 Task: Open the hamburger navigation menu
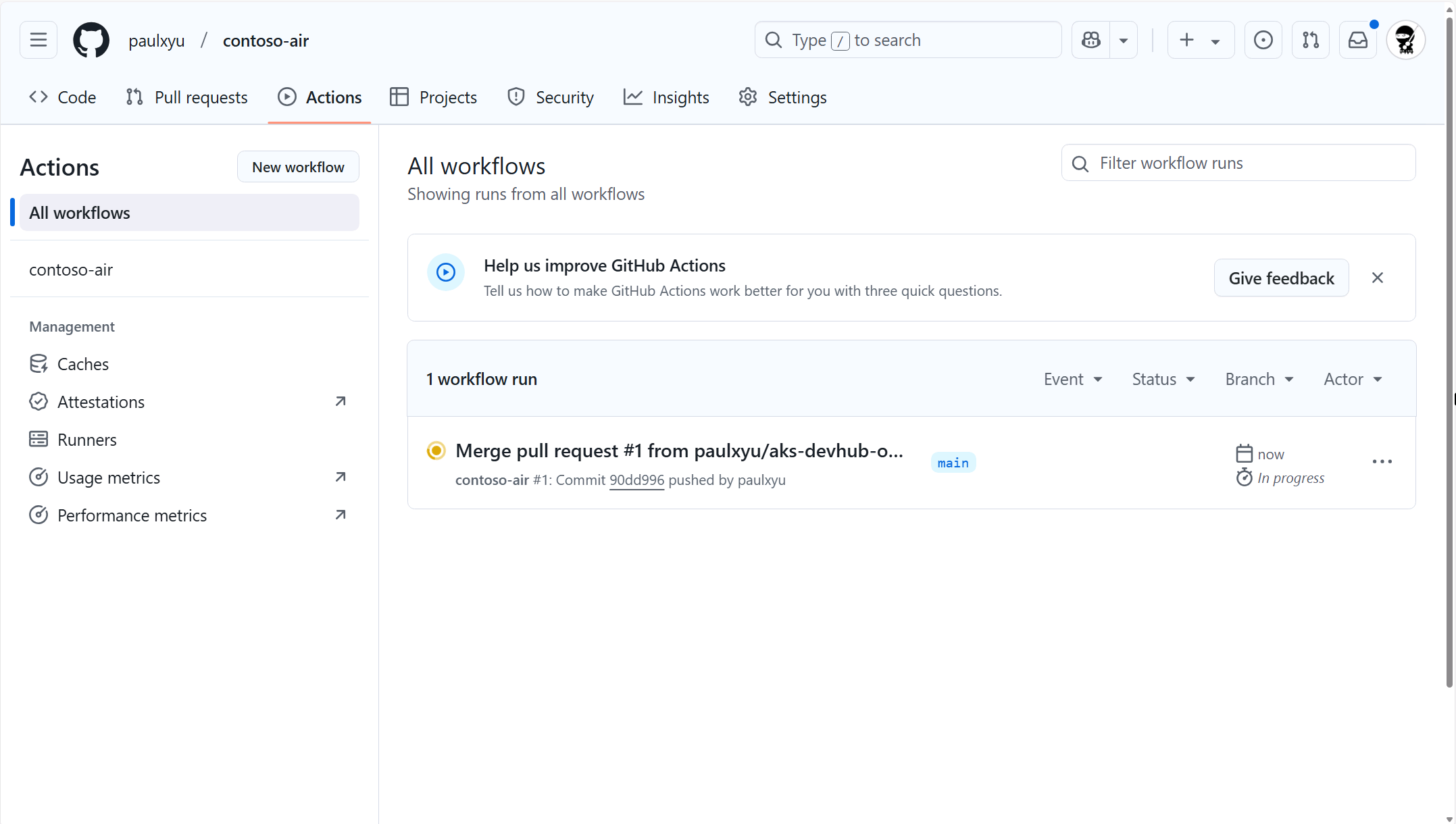(39, 40)
